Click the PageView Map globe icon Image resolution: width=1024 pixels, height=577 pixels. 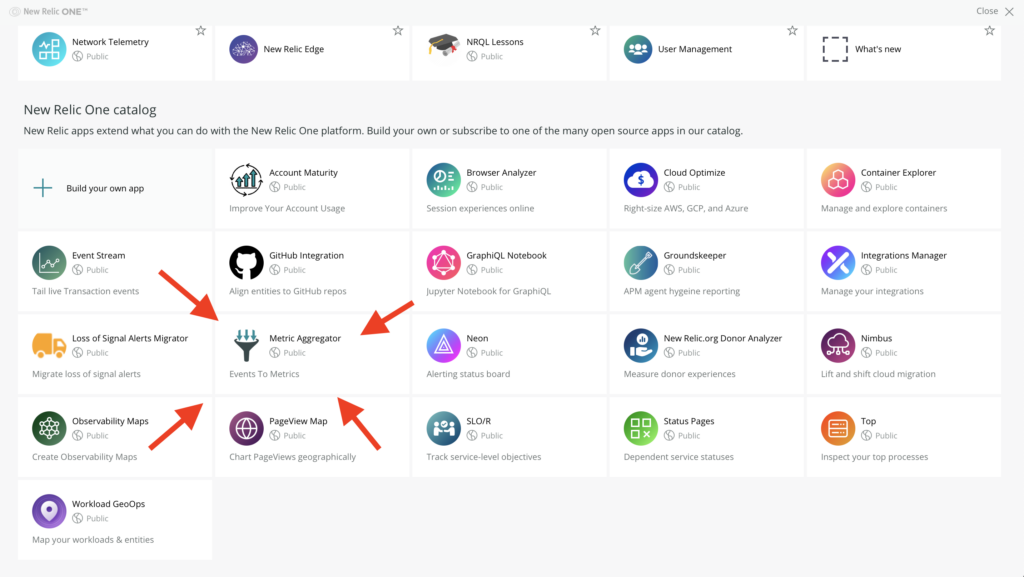coord(246,428)
